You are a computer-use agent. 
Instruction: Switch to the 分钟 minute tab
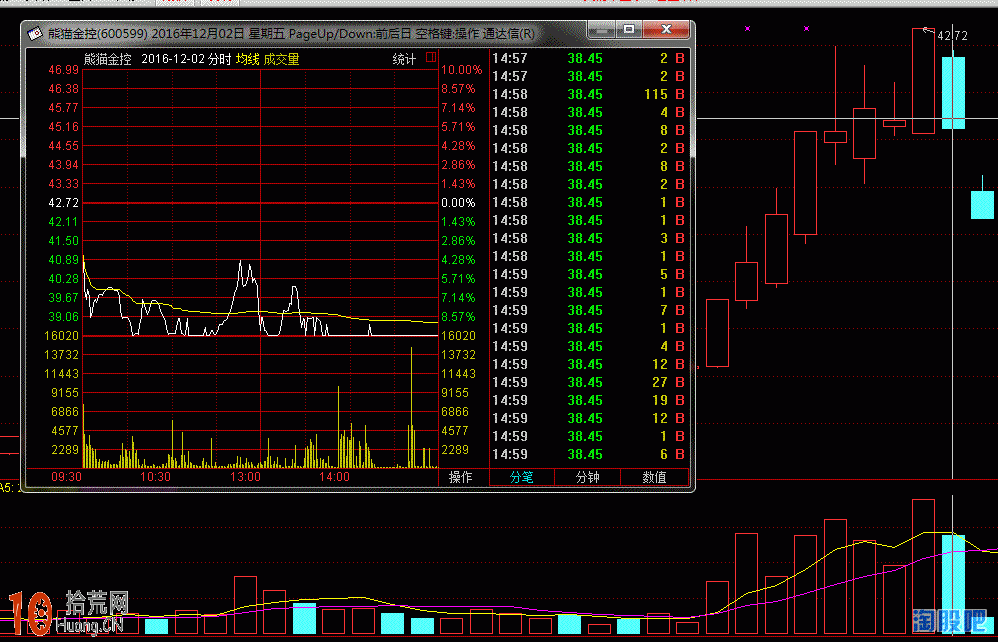pyautogui.click(x=588, y=478)
